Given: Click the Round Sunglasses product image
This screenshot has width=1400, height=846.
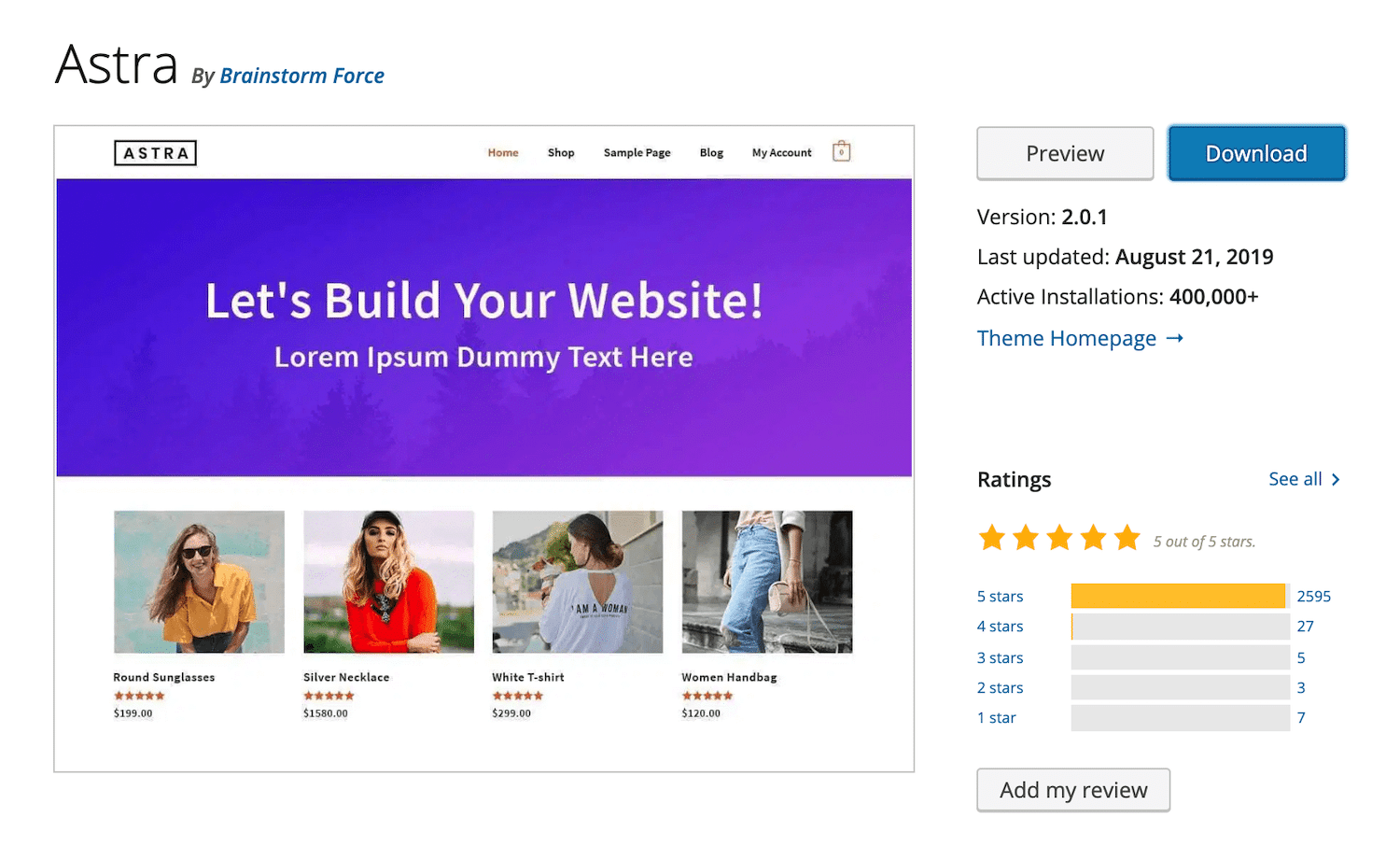Looking at the screenshot, I should coord(199,582).
